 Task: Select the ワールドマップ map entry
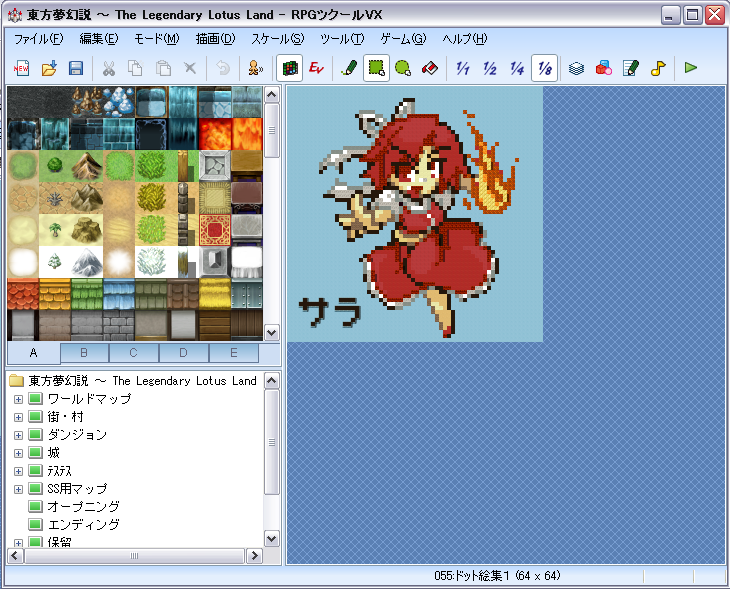click(x=89, y=399)
